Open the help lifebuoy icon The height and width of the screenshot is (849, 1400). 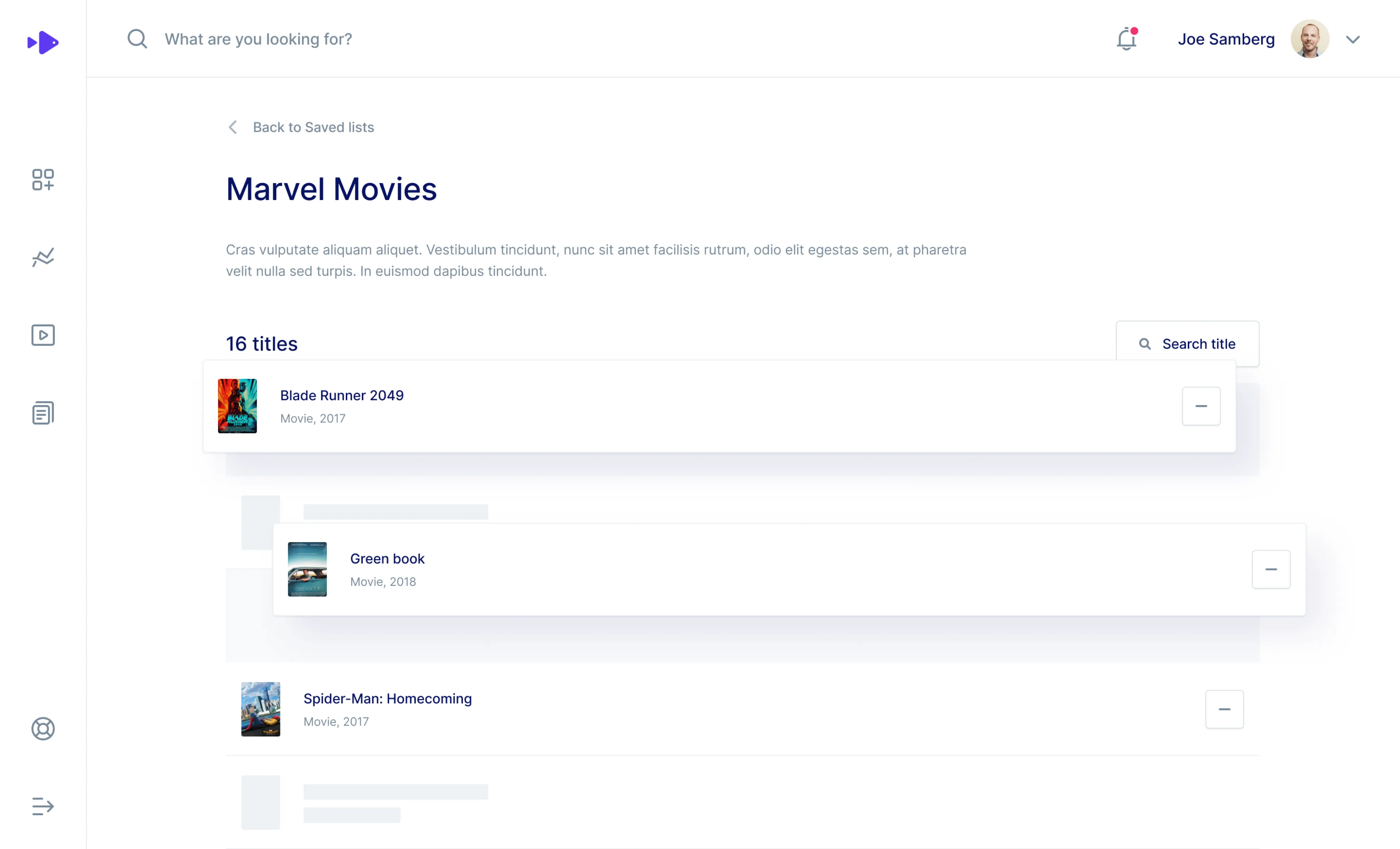(x=42, y=729)
